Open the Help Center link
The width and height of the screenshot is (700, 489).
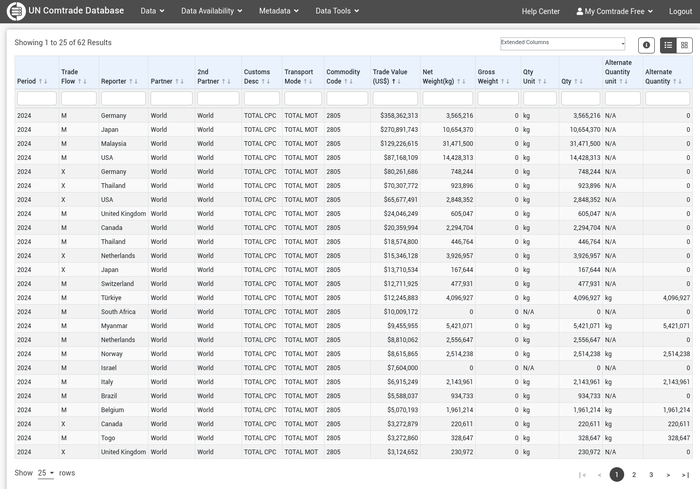(x=541, y=11)
